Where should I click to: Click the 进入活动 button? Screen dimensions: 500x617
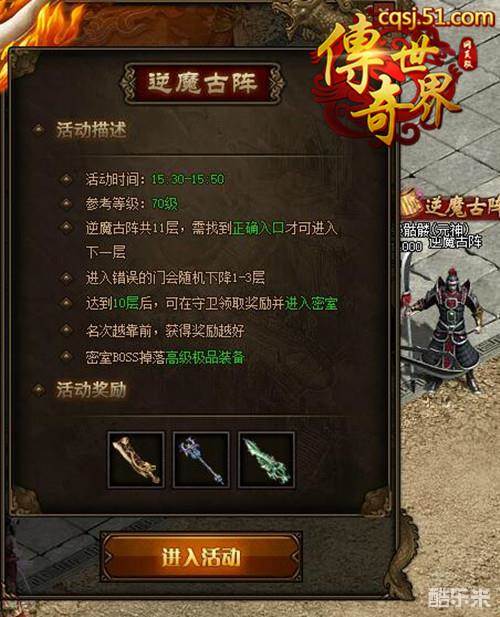point(201,556)
